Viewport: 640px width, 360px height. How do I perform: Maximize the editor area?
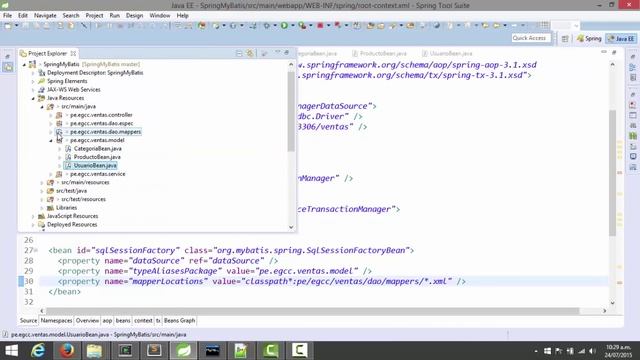614,52
